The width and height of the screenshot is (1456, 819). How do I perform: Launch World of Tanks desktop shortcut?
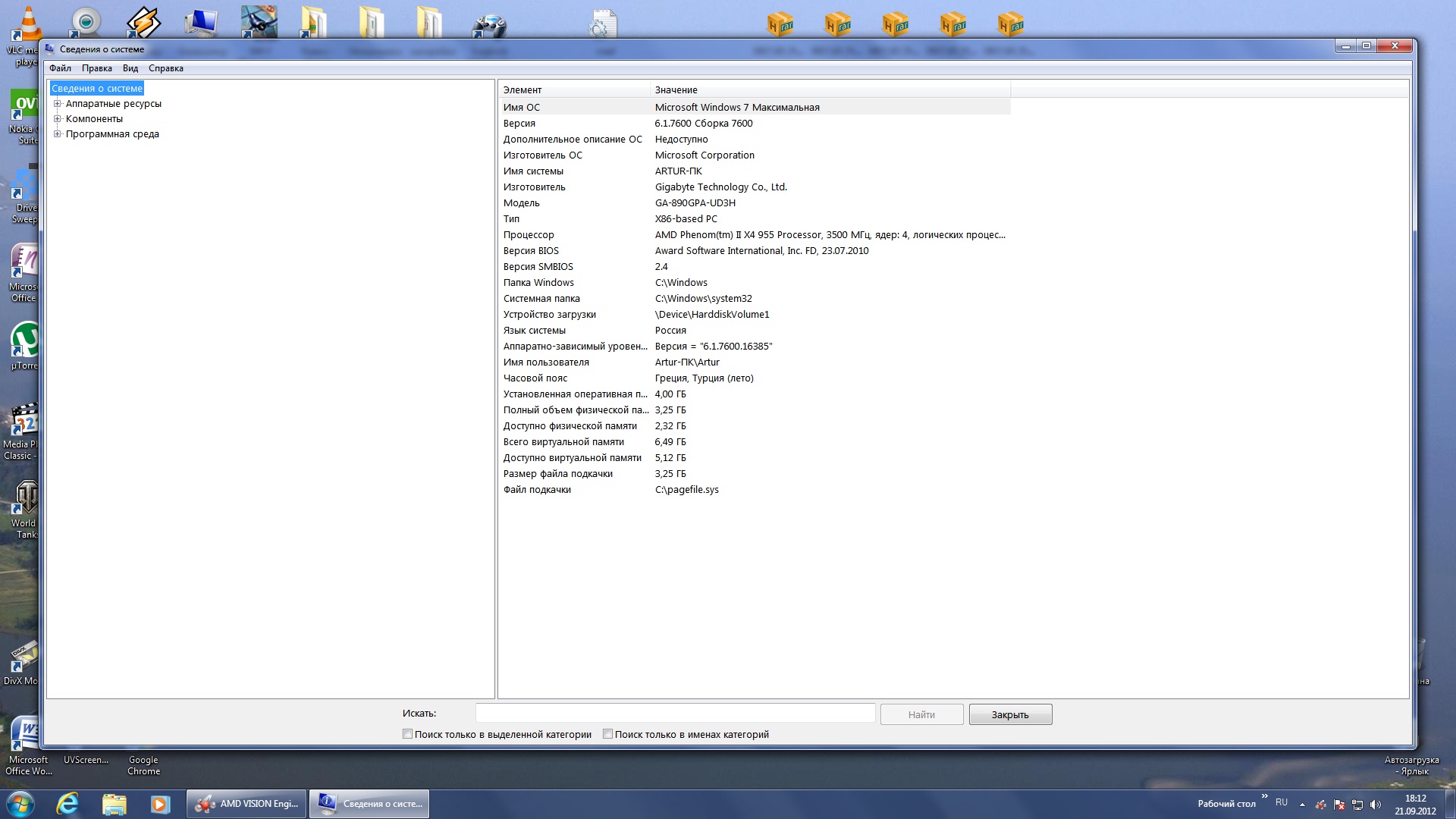point(24,510)
